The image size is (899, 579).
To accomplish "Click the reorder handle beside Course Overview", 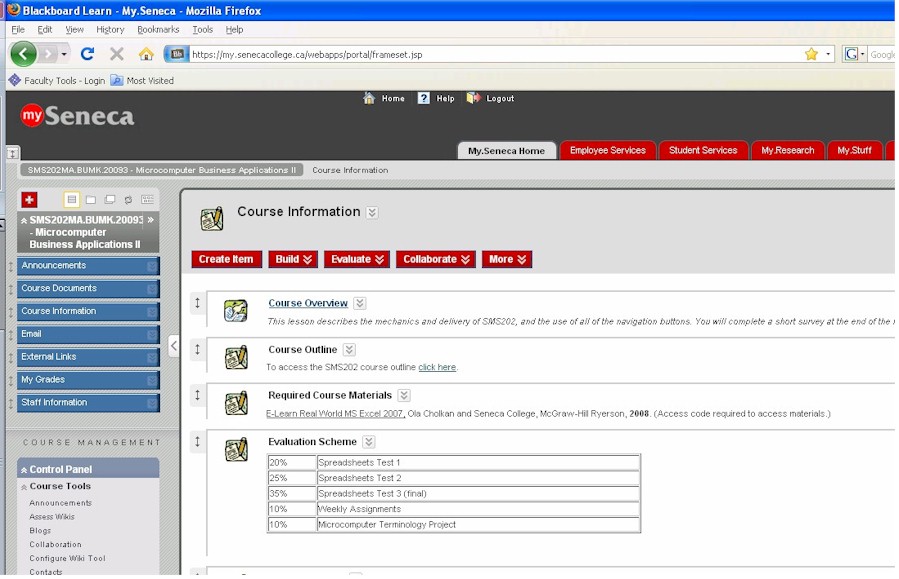I will coord(197,303).
